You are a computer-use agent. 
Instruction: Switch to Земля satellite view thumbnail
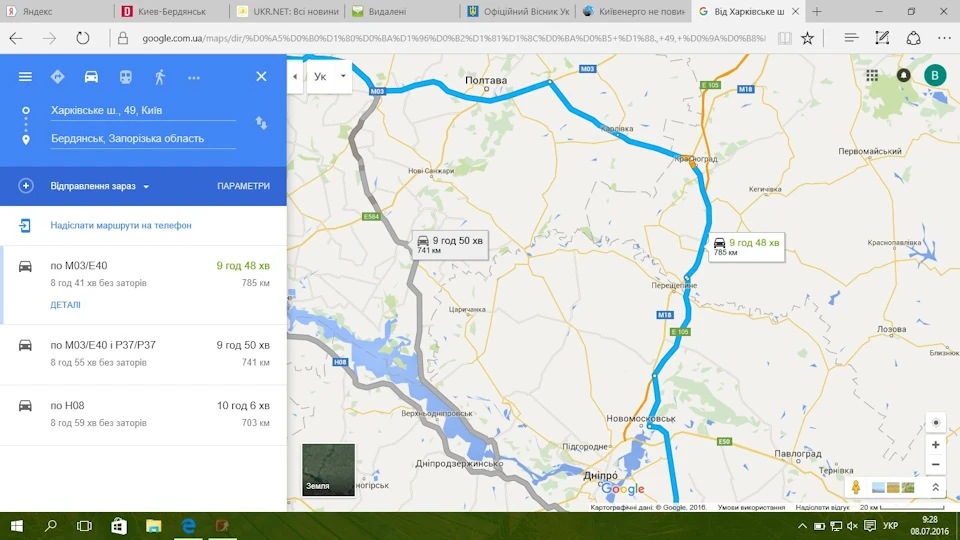(328, 470)
